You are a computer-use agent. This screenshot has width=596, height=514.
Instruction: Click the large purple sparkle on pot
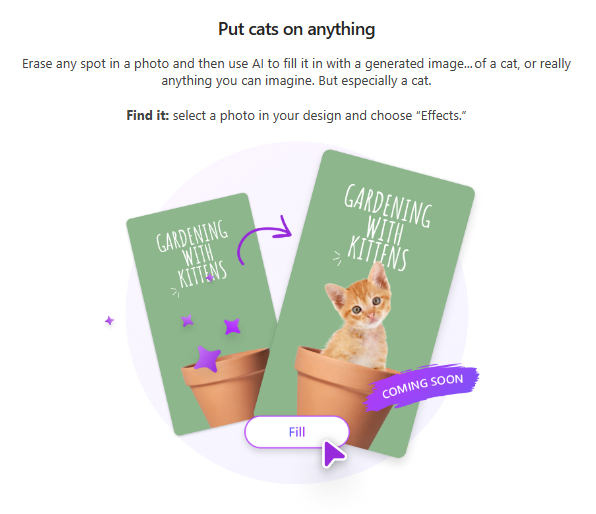(x=208, y=358)
